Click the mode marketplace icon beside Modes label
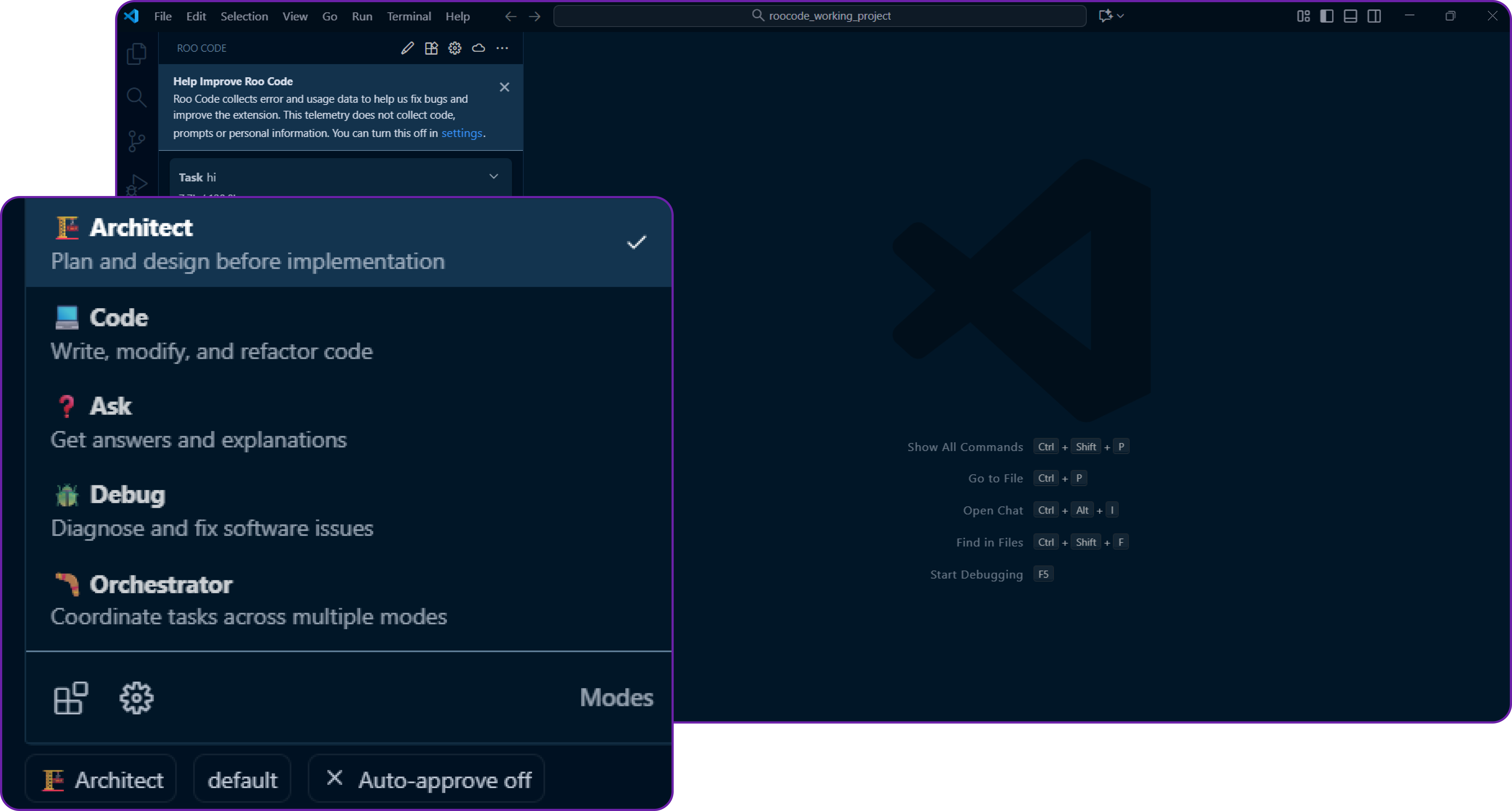This screenshot has height=811, width=1512. tap(71, 698)
